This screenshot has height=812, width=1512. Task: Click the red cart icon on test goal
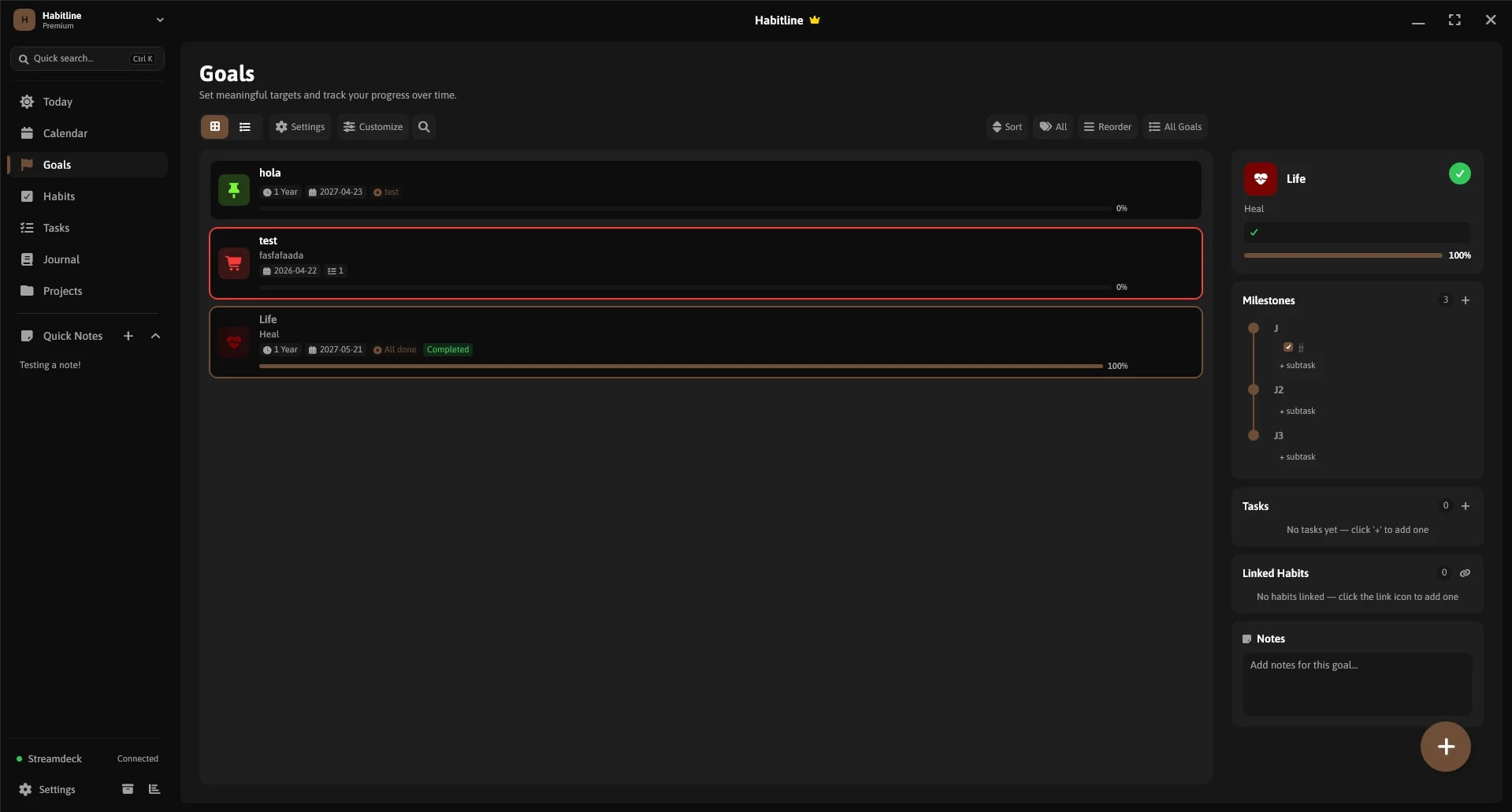(234, 263)
